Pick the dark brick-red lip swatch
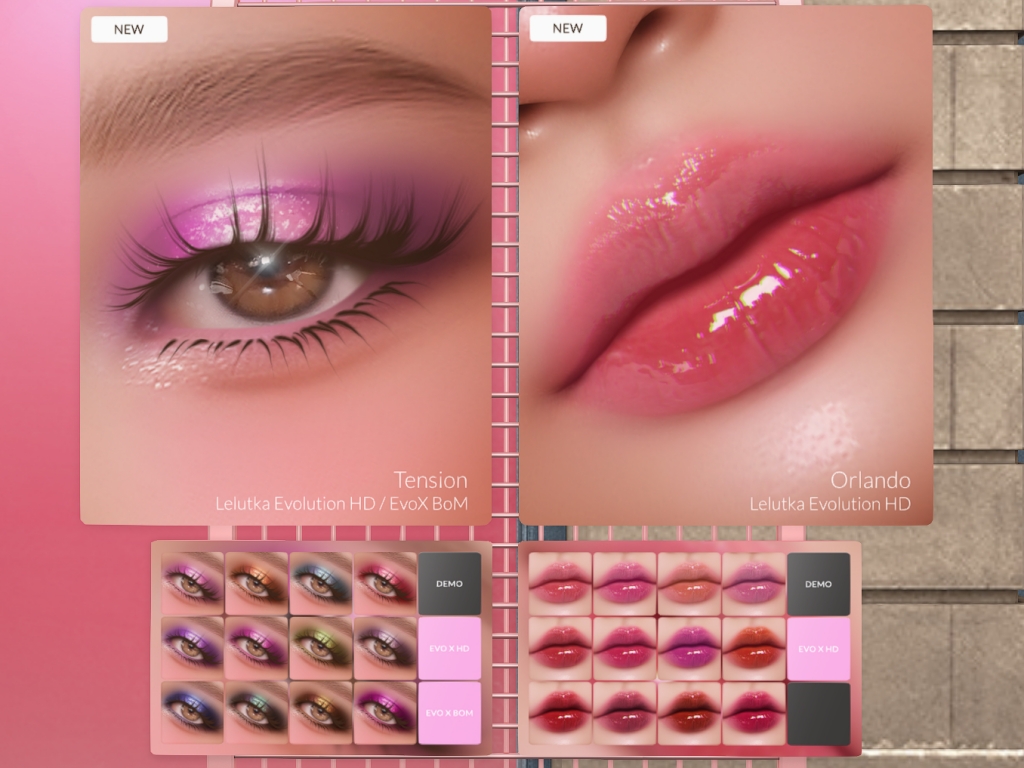Viewport: 1024px width, 768px height. [689, 712]
